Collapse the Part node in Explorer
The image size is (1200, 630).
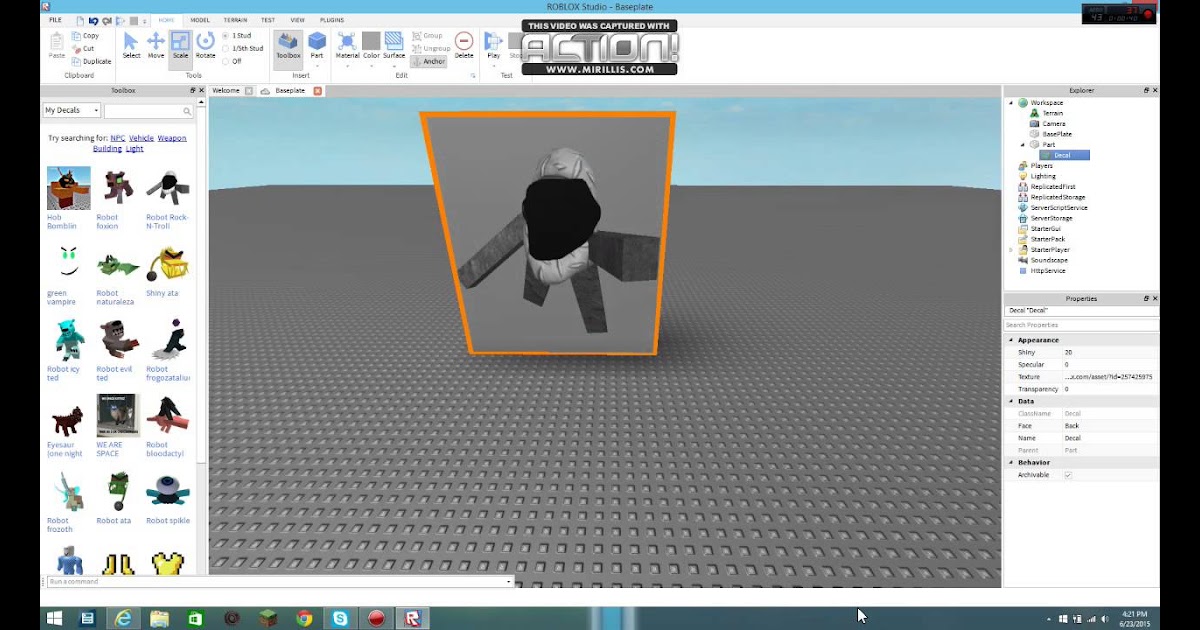coord(1022,145)
